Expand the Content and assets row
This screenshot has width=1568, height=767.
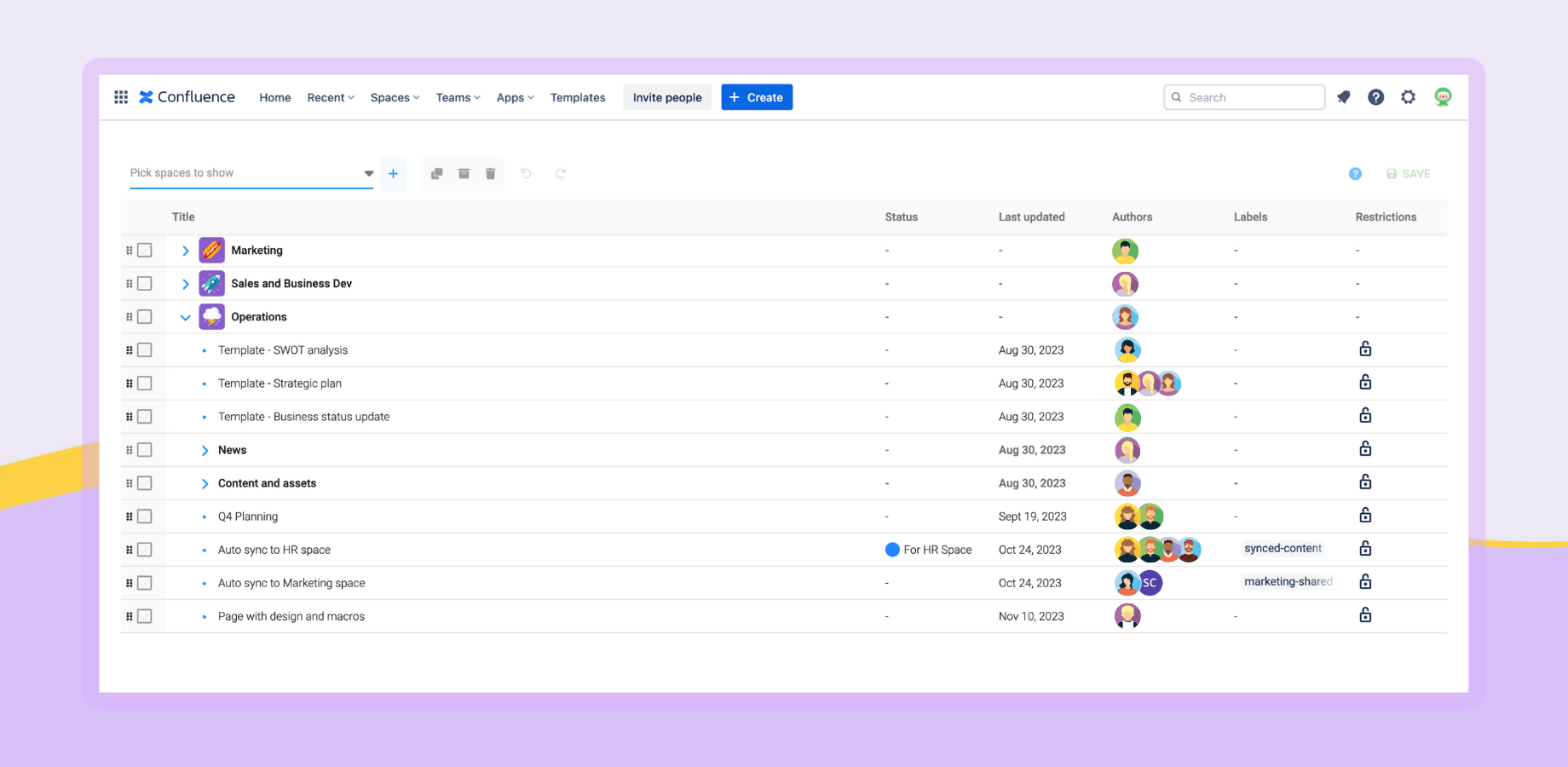[x=205, y=483]
